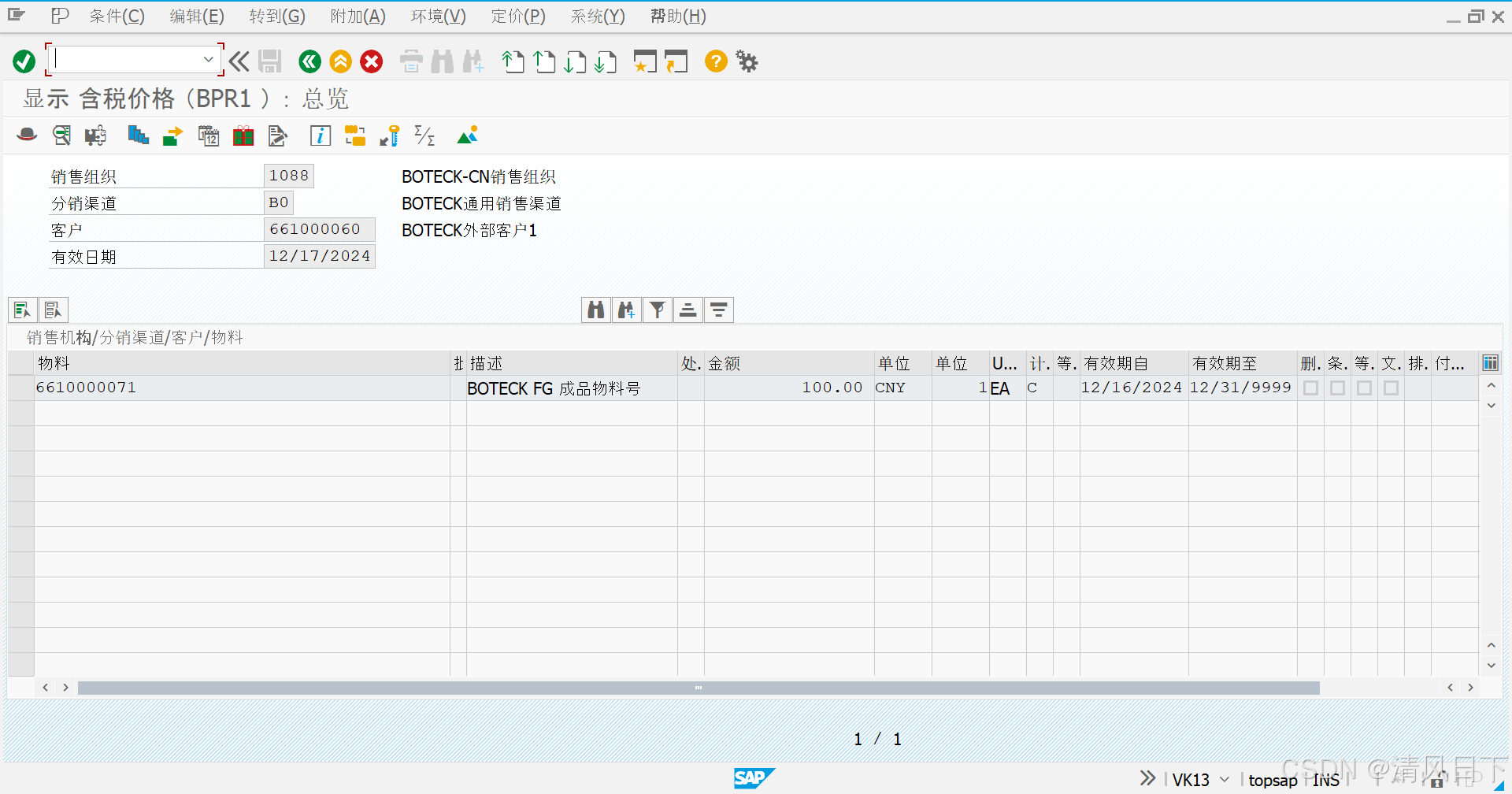Click the horizontal scrollbar thumb under table

pos(699,688)
